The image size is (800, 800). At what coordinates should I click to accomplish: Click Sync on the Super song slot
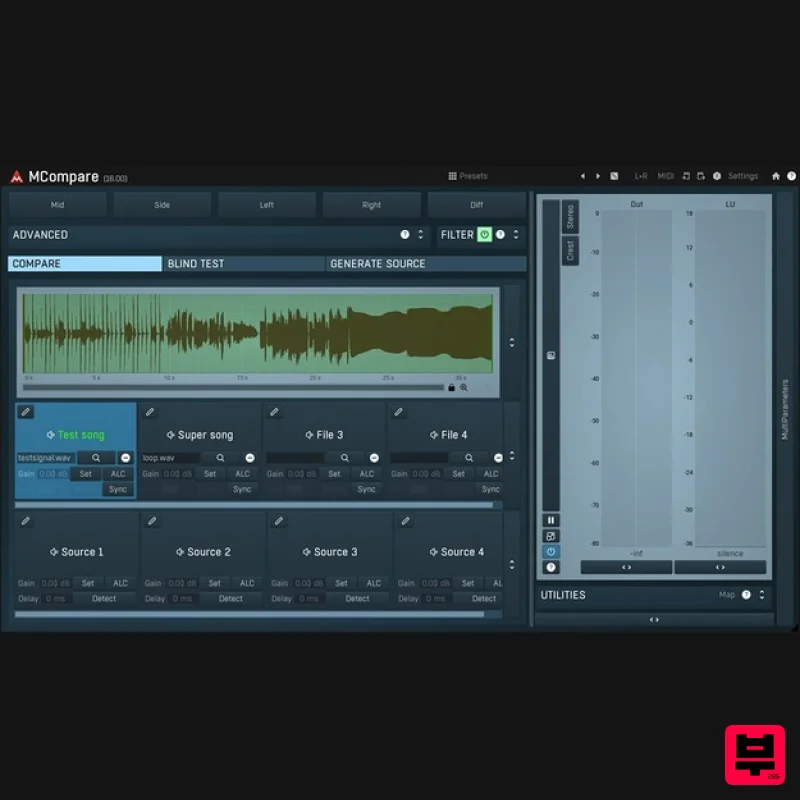pyautogui.click(x=242, y=489)
